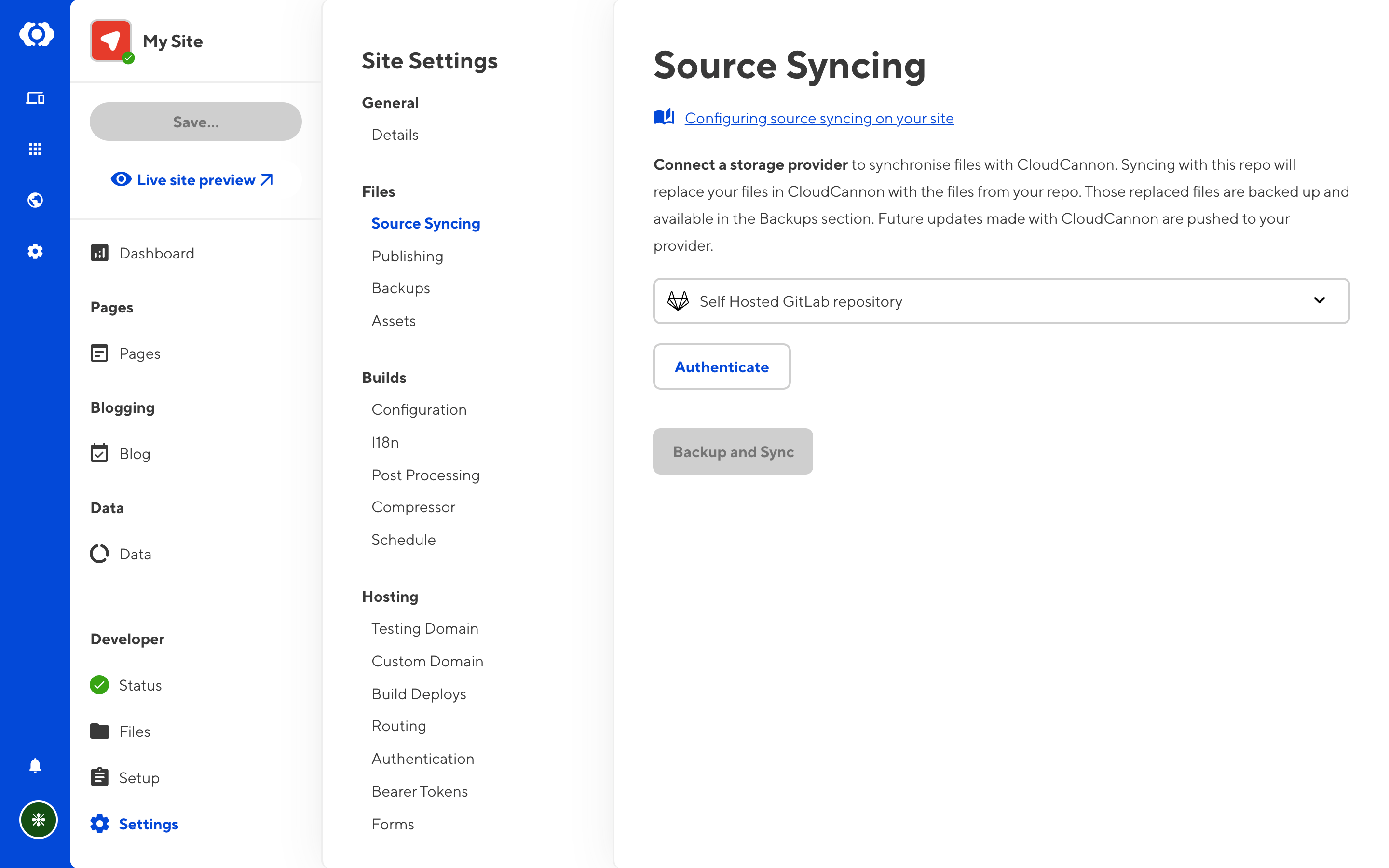This screenshot has height=868, width=1389.
Task: Select Backups settings item
Action: 401,288
